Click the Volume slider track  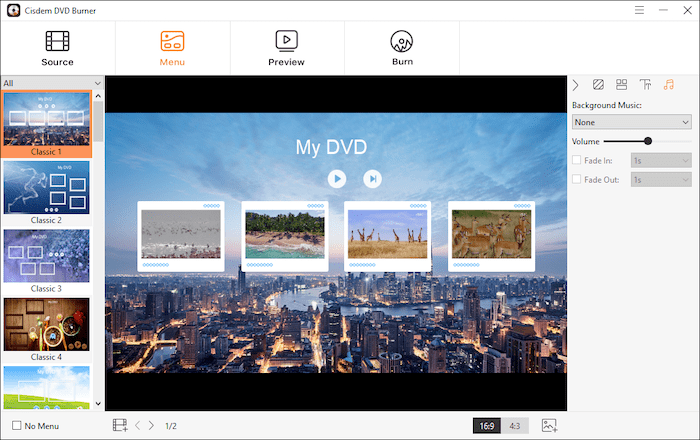click(647, 141)
